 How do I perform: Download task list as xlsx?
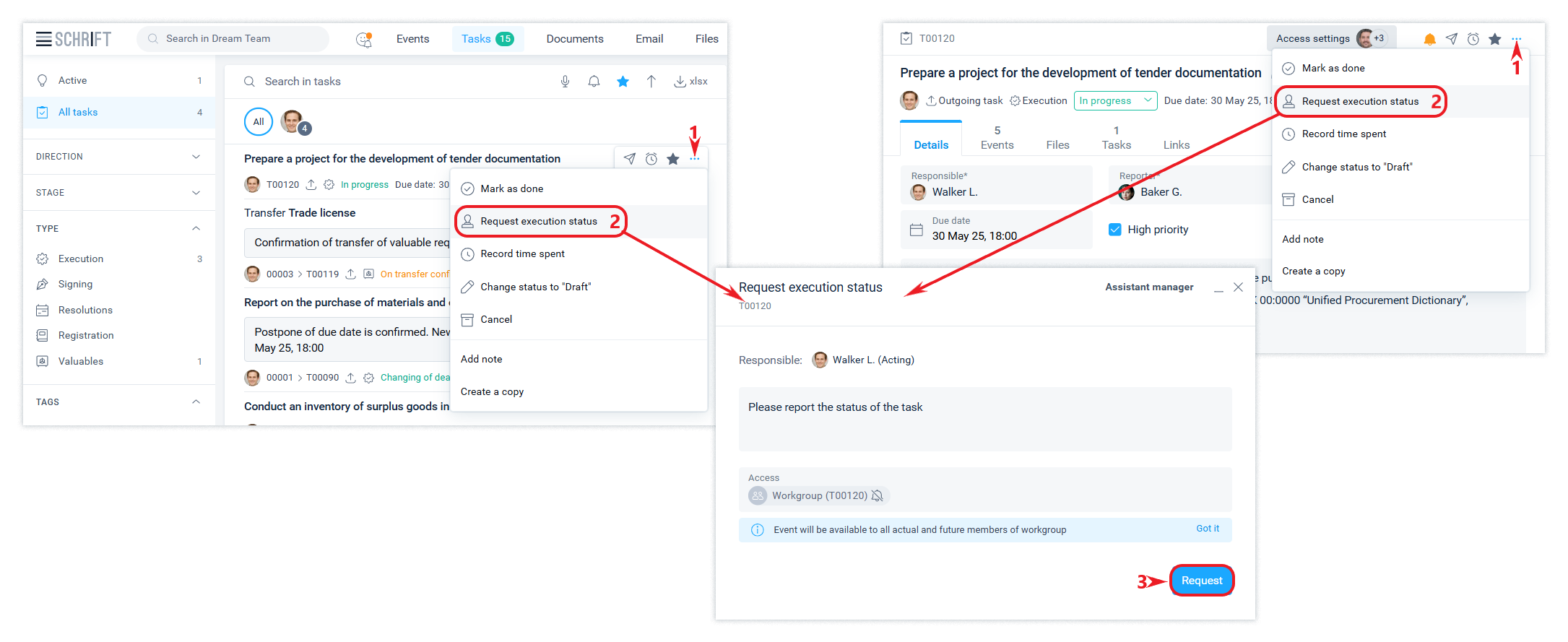click(690, 82)
